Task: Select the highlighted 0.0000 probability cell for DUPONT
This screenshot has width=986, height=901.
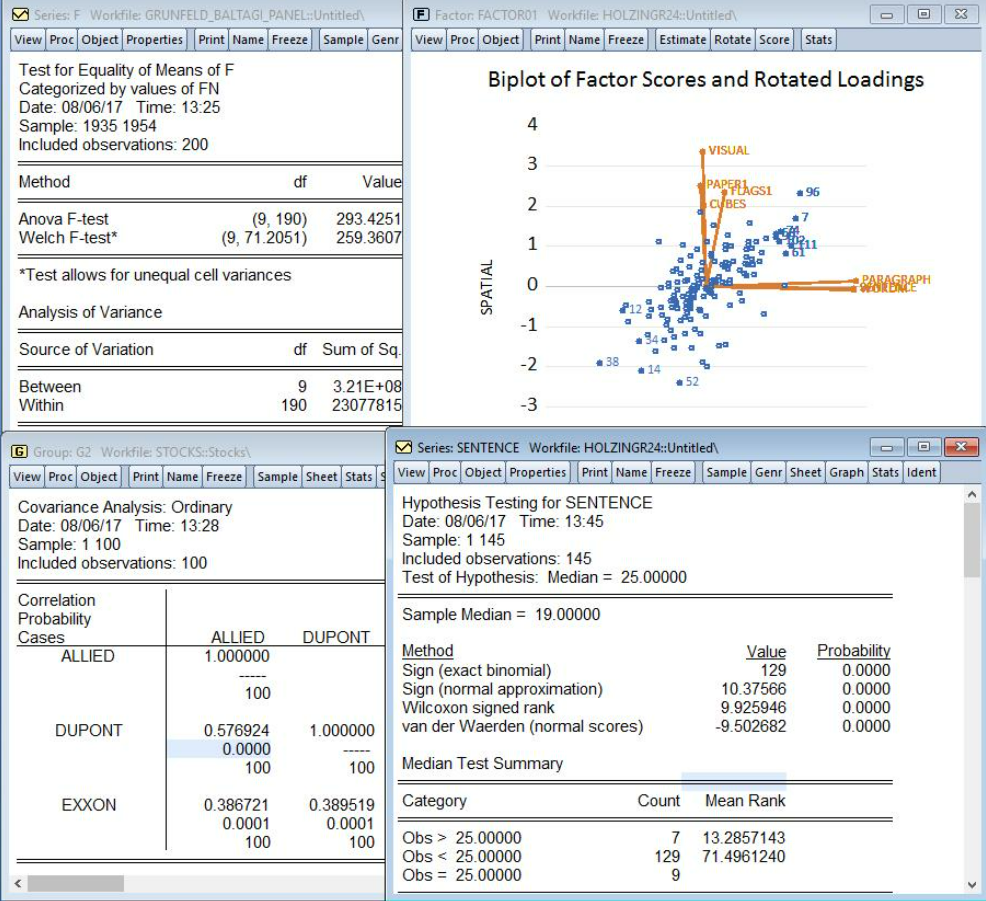Action: (219, 749)
